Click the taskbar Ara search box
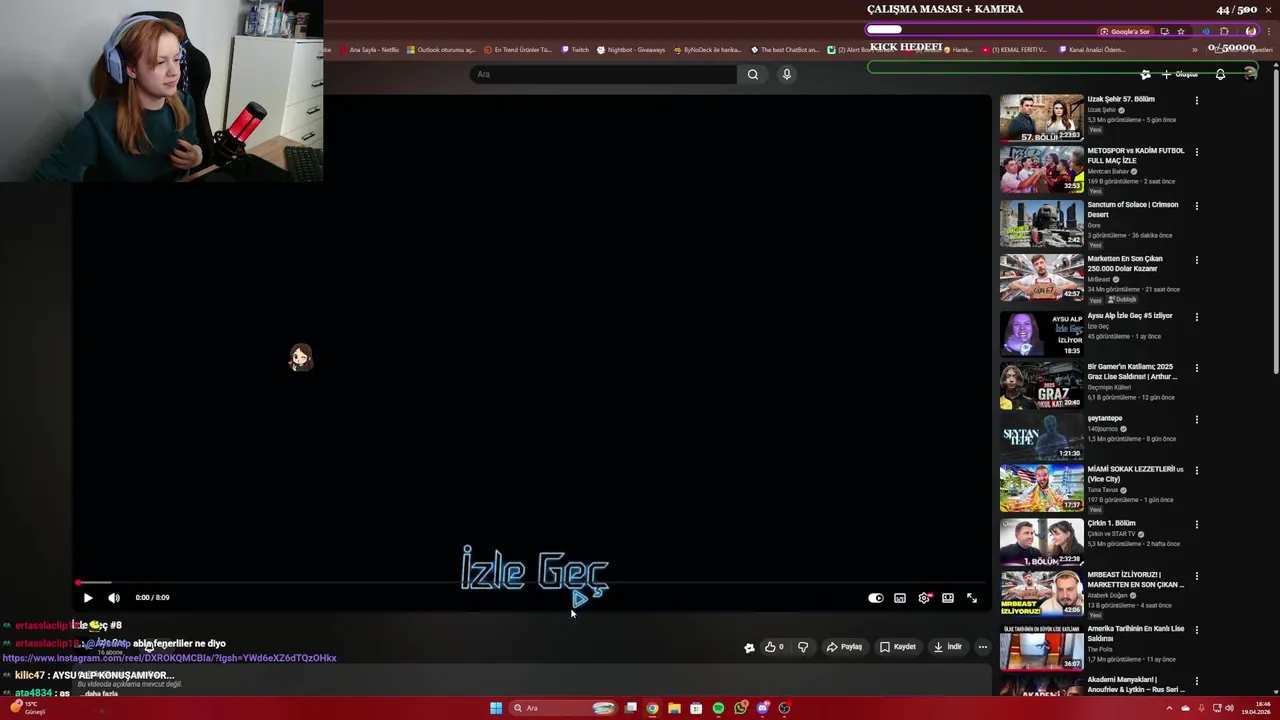The height and width of the screenshot is (720, 1280). point(565,708)
